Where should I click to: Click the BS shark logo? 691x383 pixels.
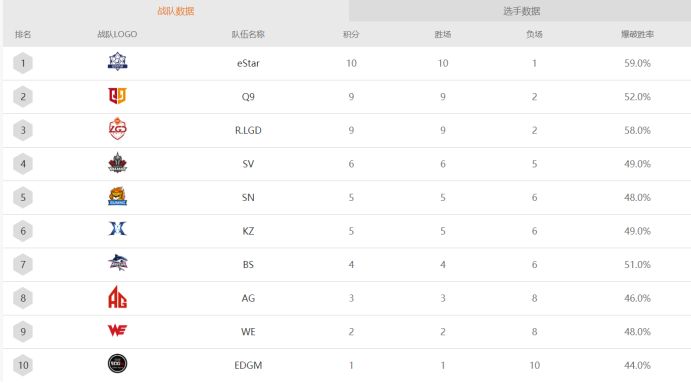118,263
